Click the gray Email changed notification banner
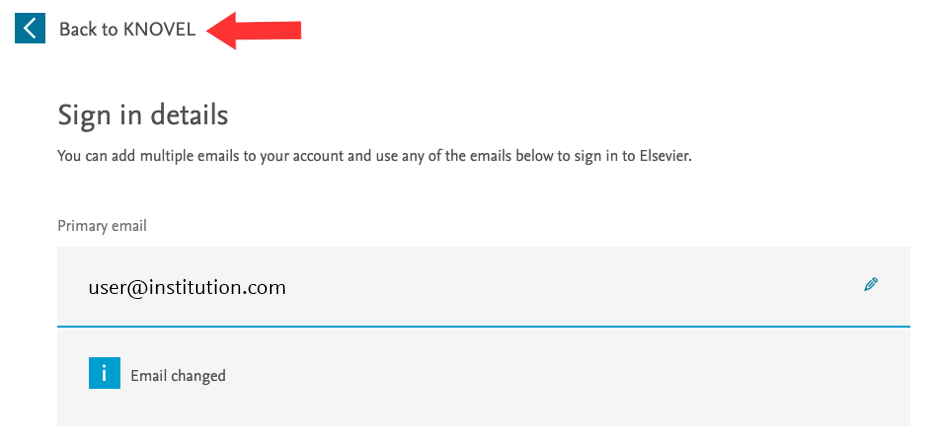This screenshot has height=448, width=936. [x=500, y=376]
